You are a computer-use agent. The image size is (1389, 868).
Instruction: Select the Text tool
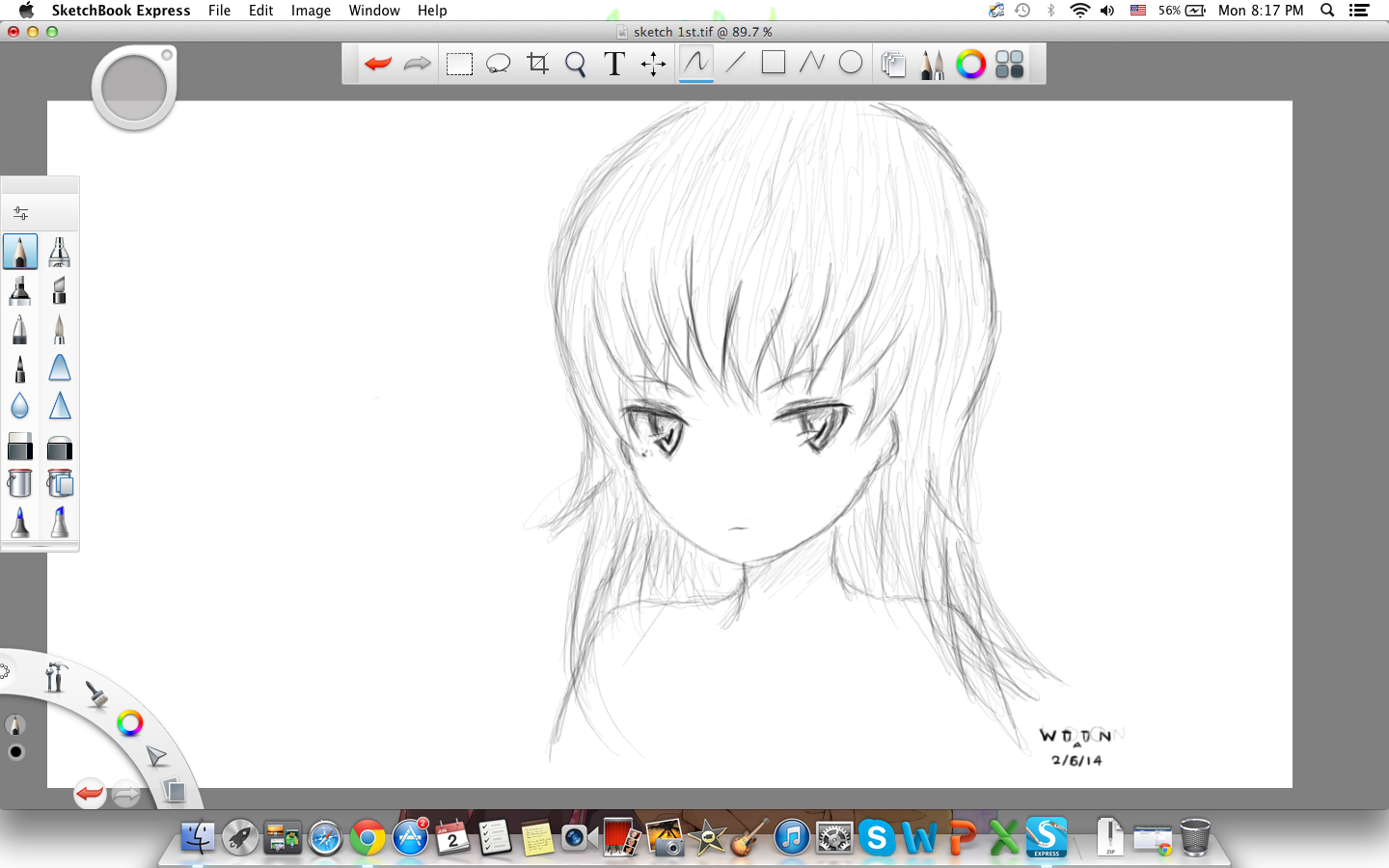[613, 65]
